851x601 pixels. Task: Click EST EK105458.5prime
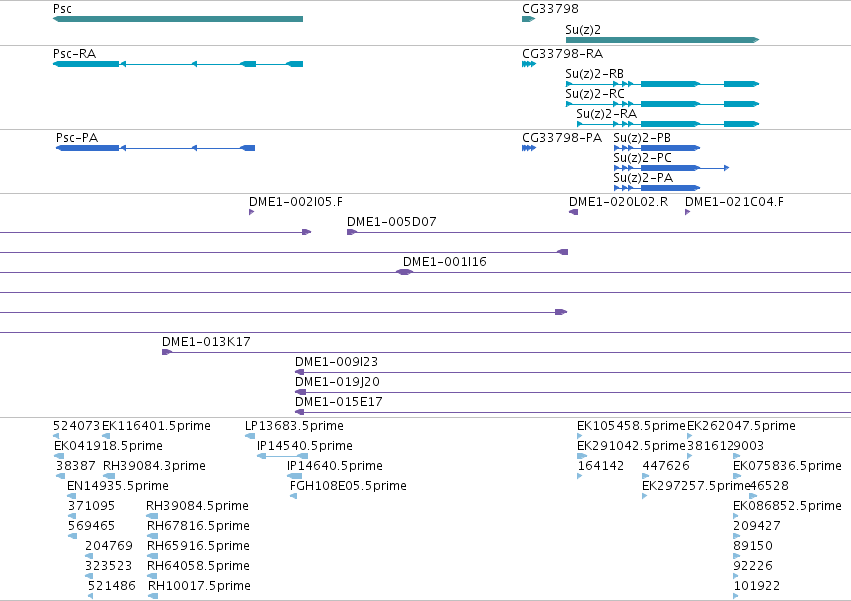[x=631, y=426]
